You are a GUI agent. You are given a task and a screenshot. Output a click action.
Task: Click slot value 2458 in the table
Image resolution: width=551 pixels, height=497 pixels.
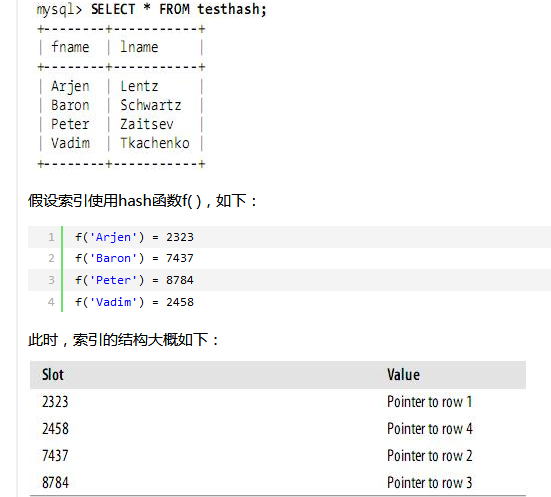pos(55,429)
